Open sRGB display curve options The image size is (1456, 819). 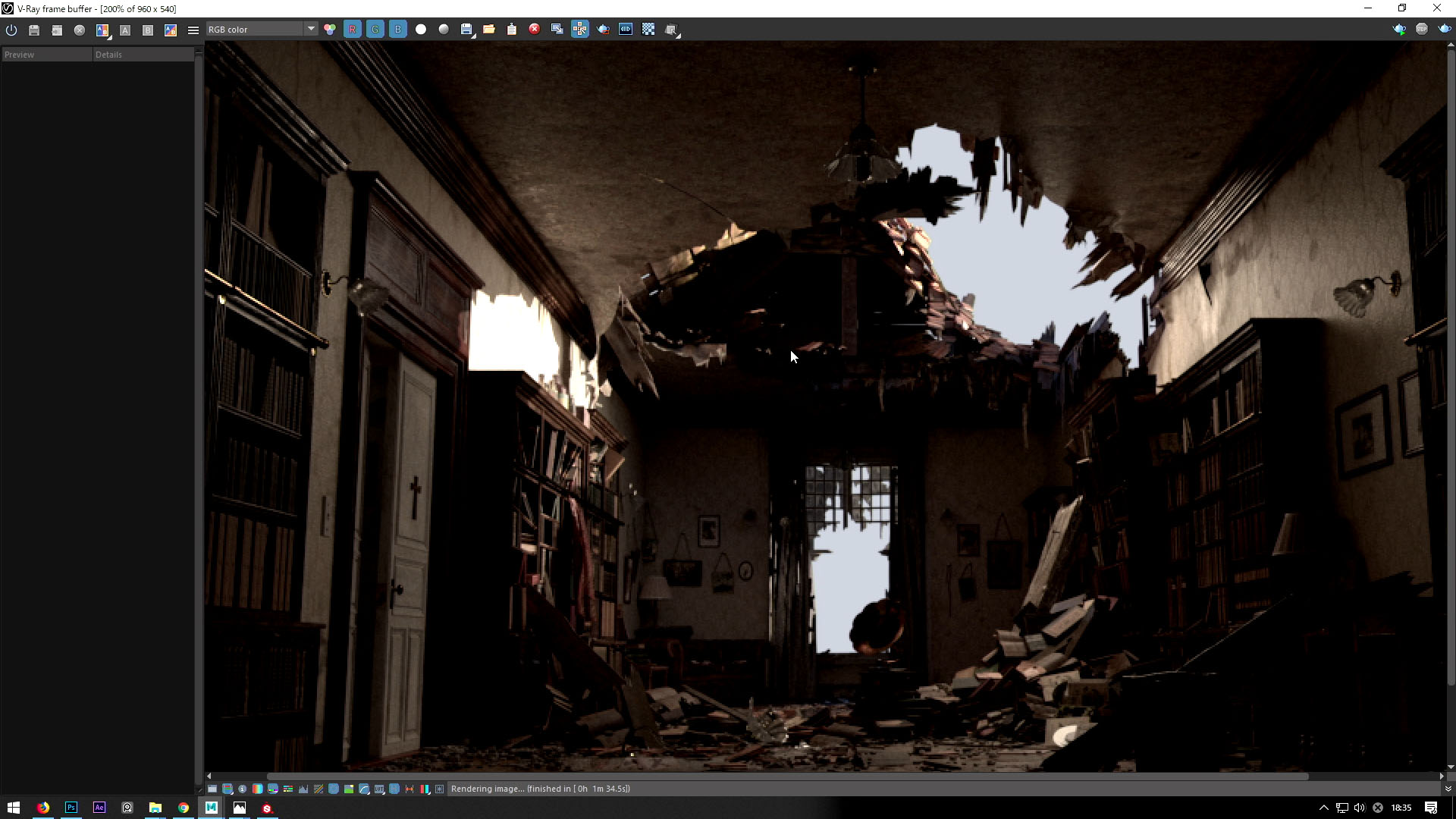[x=364, y=789]
